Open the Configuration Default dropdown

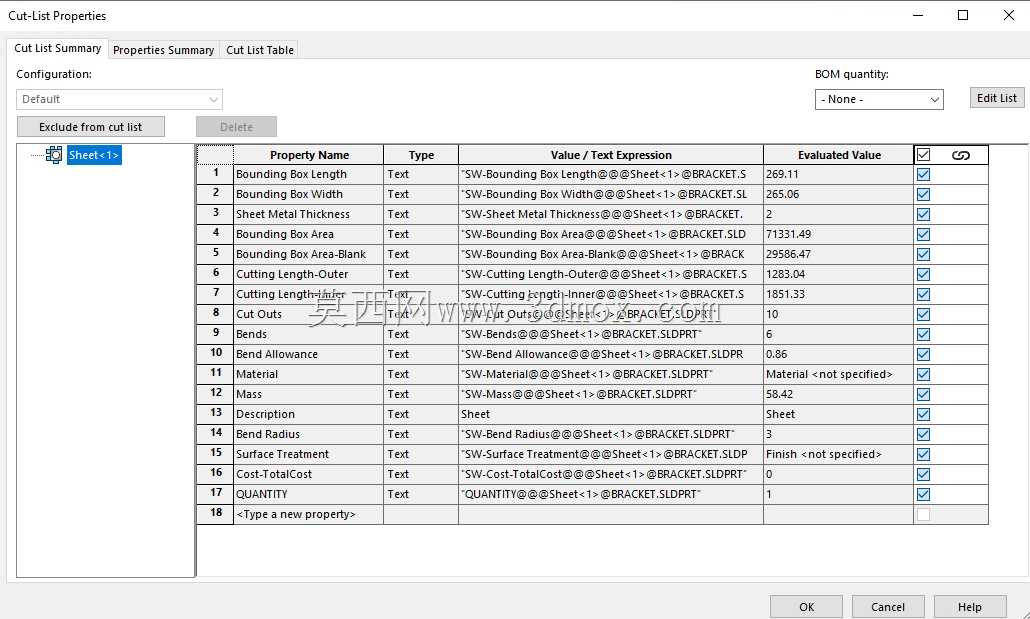[x=120, y=99]
